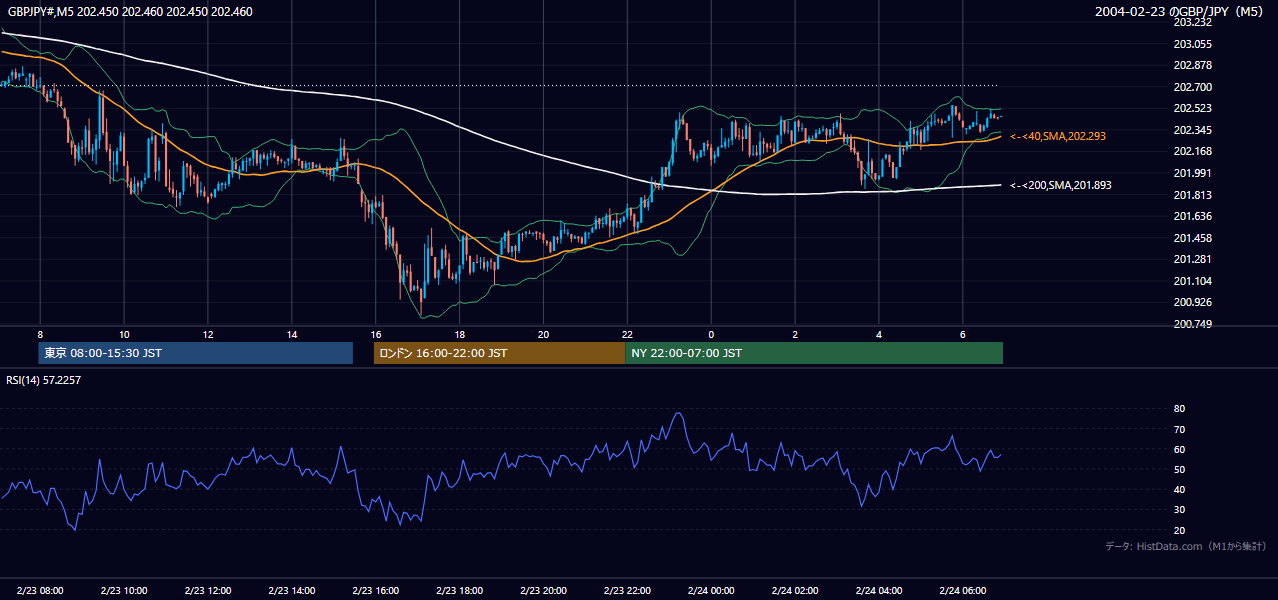Viewport: 1278px width, 600px height.
Task: Click price axis value 201.281
Action: click(1192, 260)
